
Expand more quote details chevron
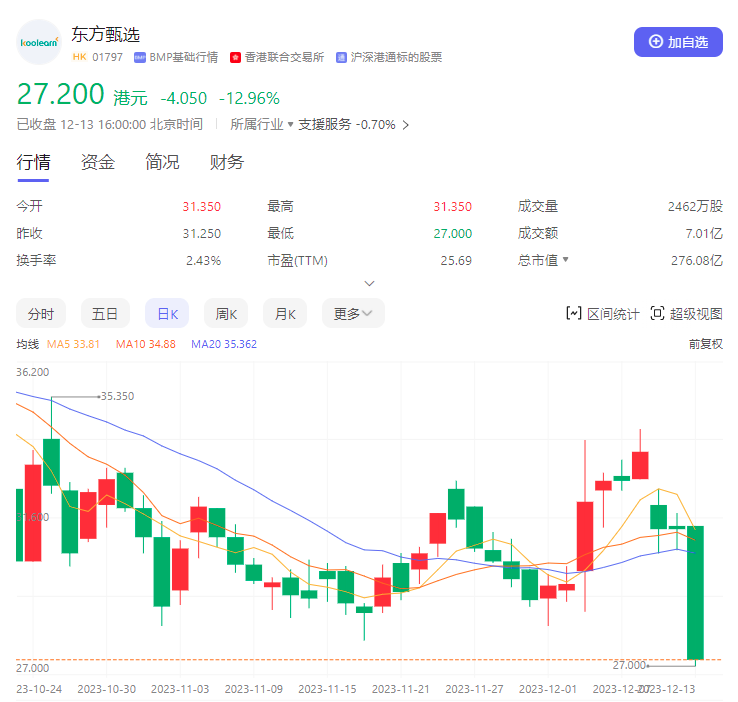click(369, 283)
